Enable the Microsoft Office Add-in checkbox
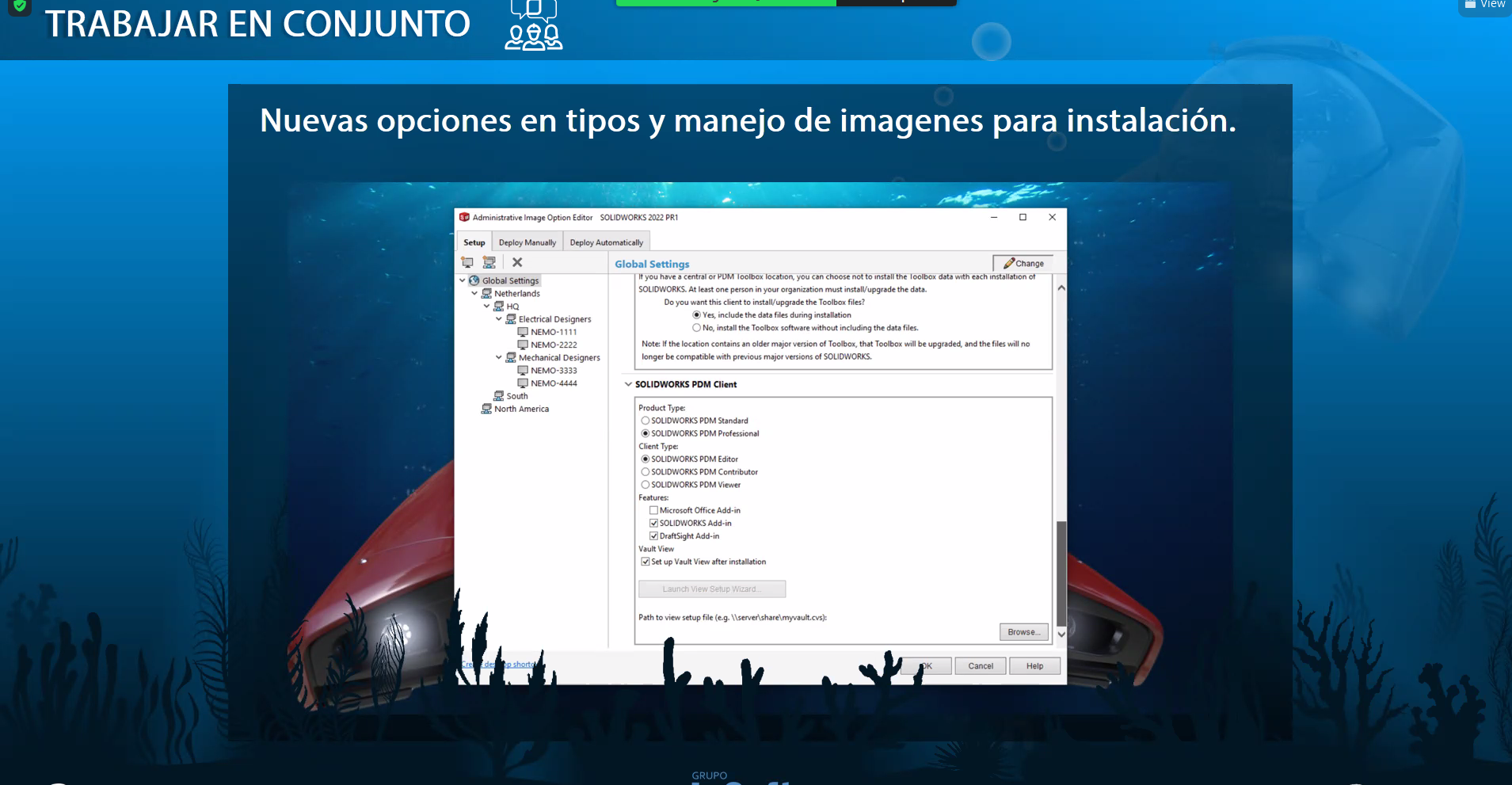Image resolution: width=1512 pixels, height=785 pixels. (653, 510)
